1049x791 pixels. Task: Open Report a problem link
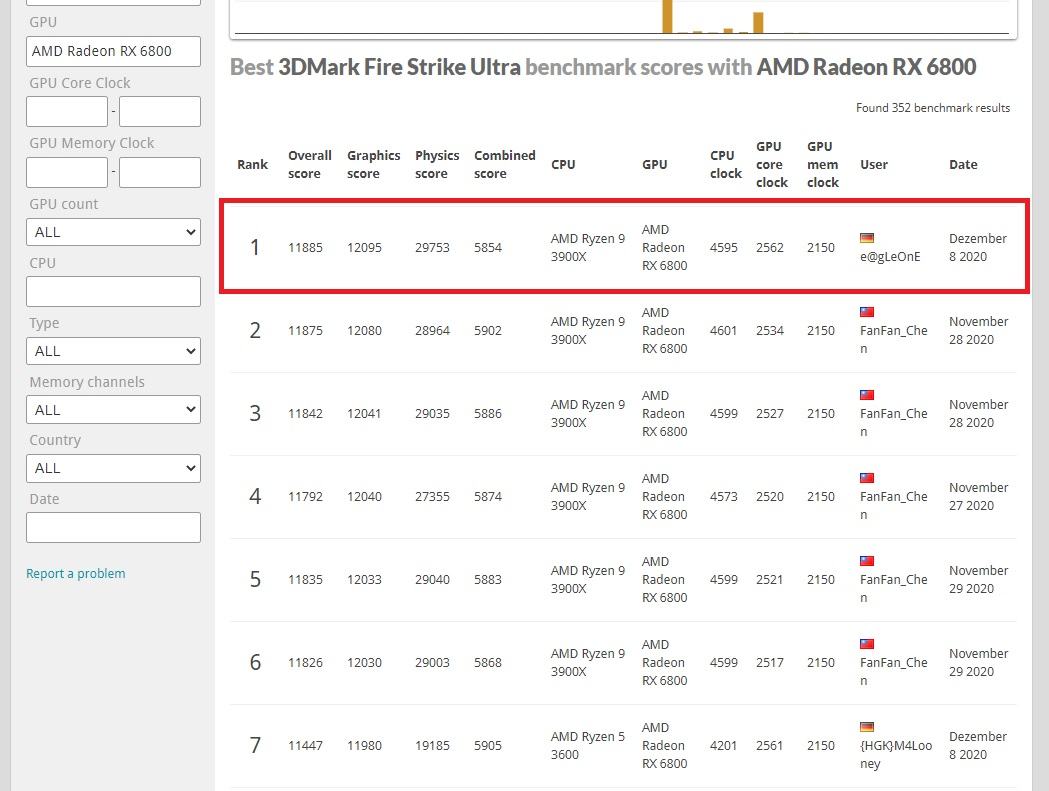click(x=76, y=574)
